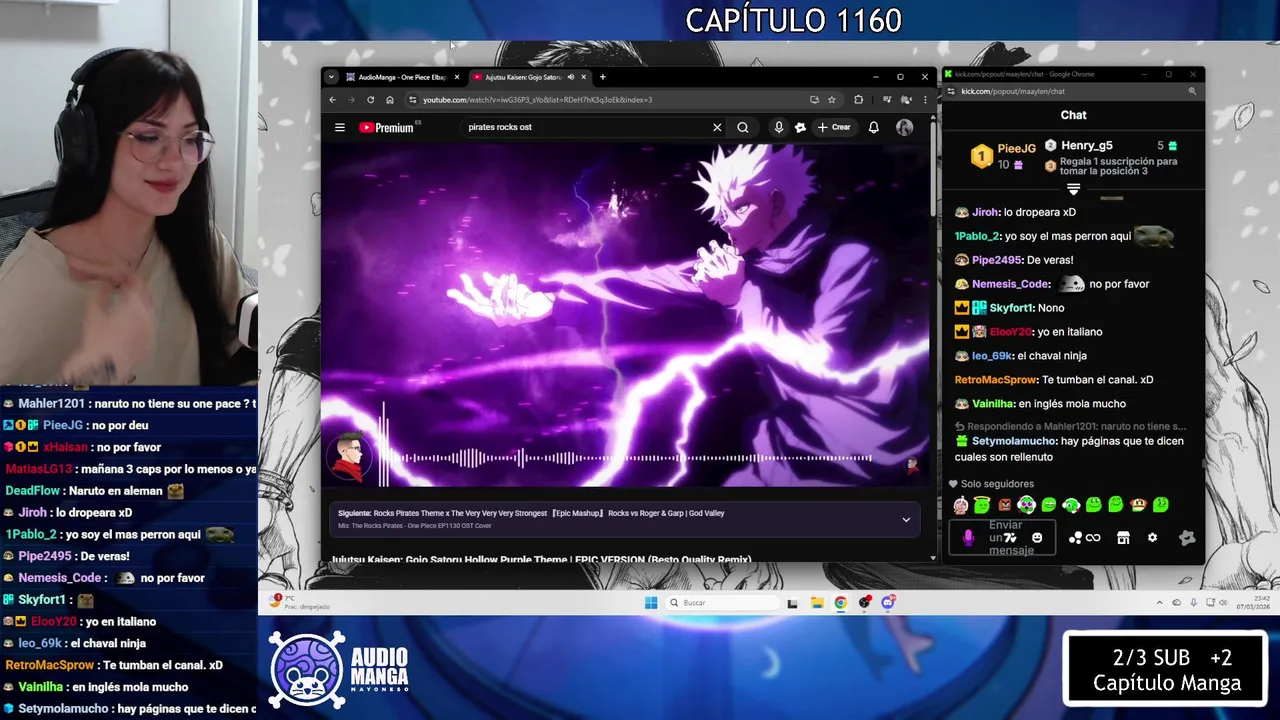Open the YouTube account avatar menu
Screen dimensions: 1280x720
(x=904, y=127)
